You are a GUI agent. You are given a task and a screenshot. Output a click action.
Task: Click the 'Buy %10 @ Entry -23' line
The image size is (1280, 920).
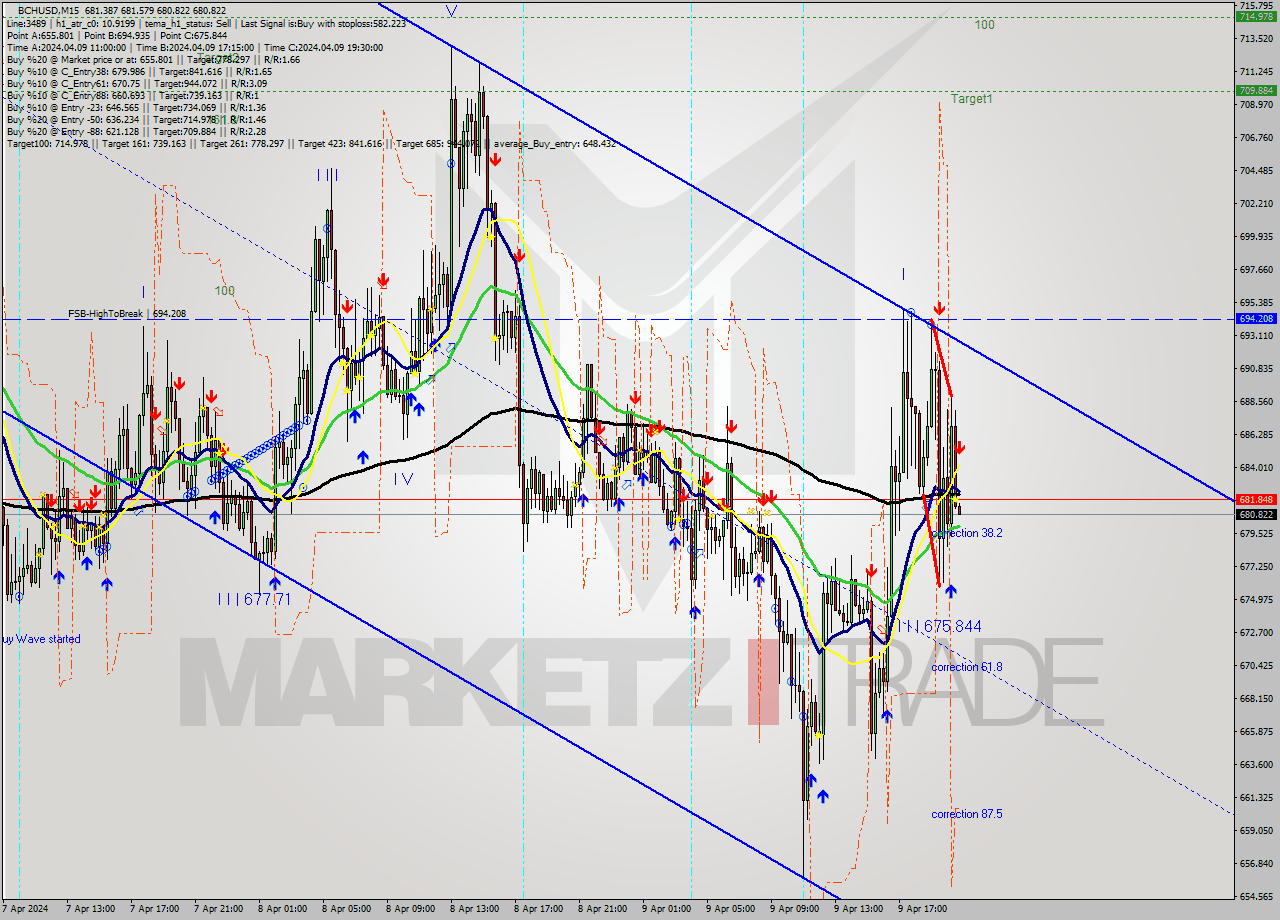coord(136,107)
